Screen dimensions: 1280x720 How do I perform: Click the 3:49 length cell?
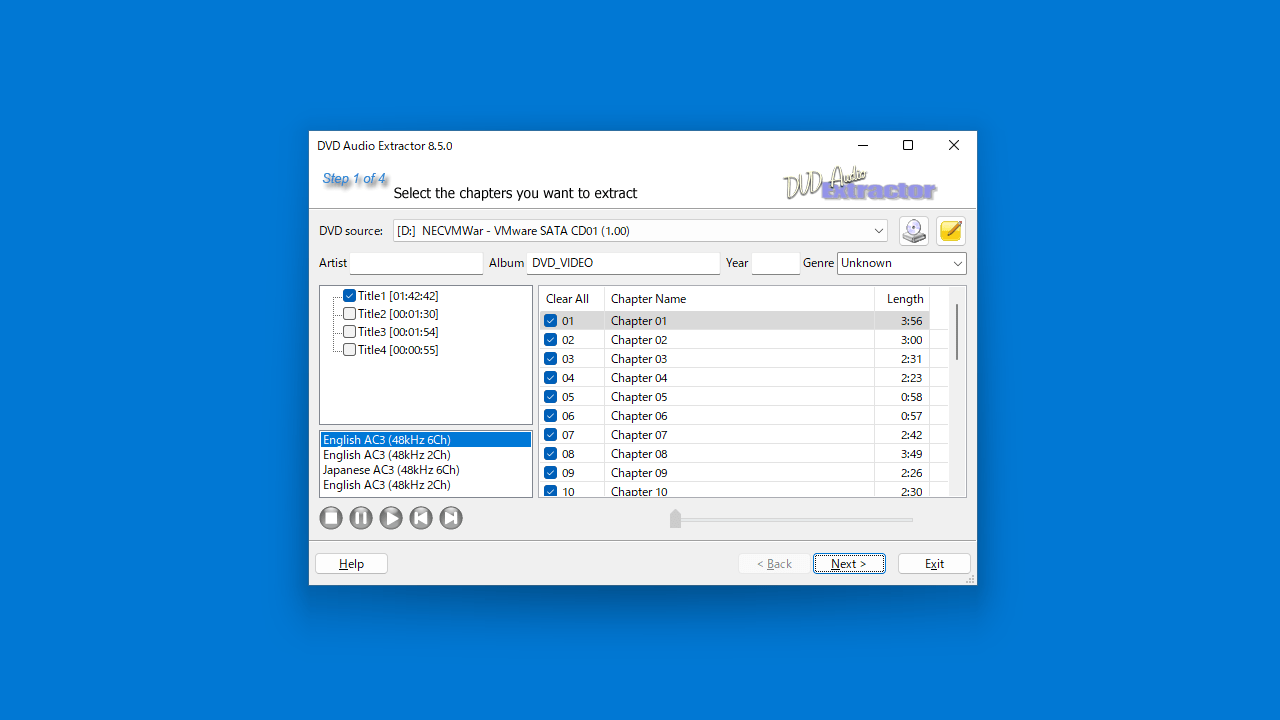point(902,454)
